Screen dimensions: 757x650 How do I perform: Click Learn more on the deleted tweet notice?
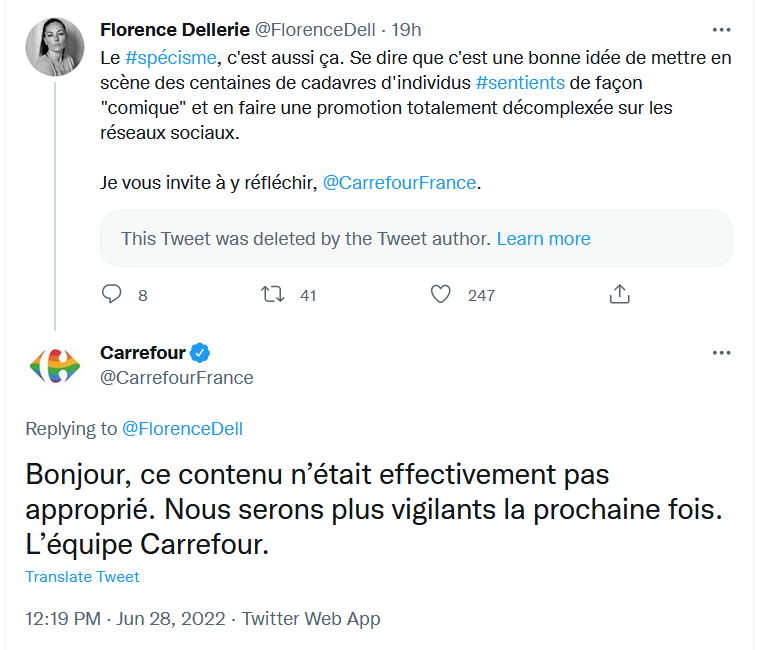point(544,239)
